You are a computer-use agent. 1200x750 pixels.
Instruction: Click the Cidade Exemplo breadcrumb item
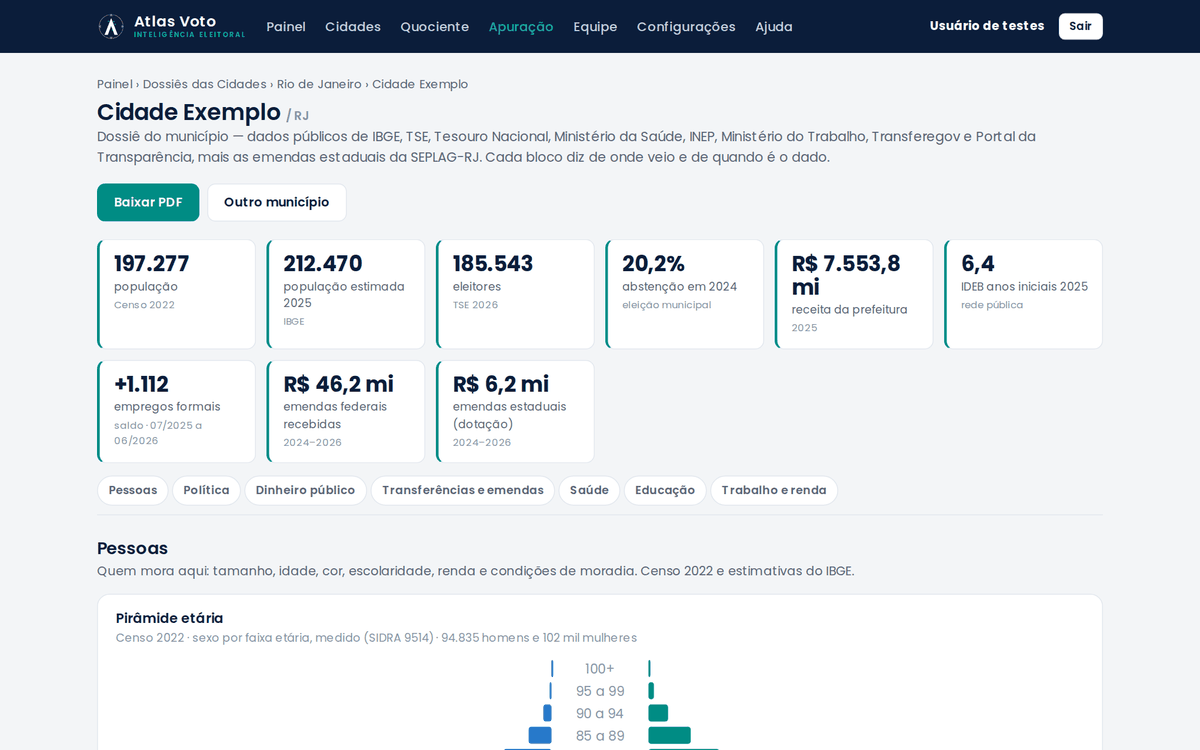coord(420,84)
